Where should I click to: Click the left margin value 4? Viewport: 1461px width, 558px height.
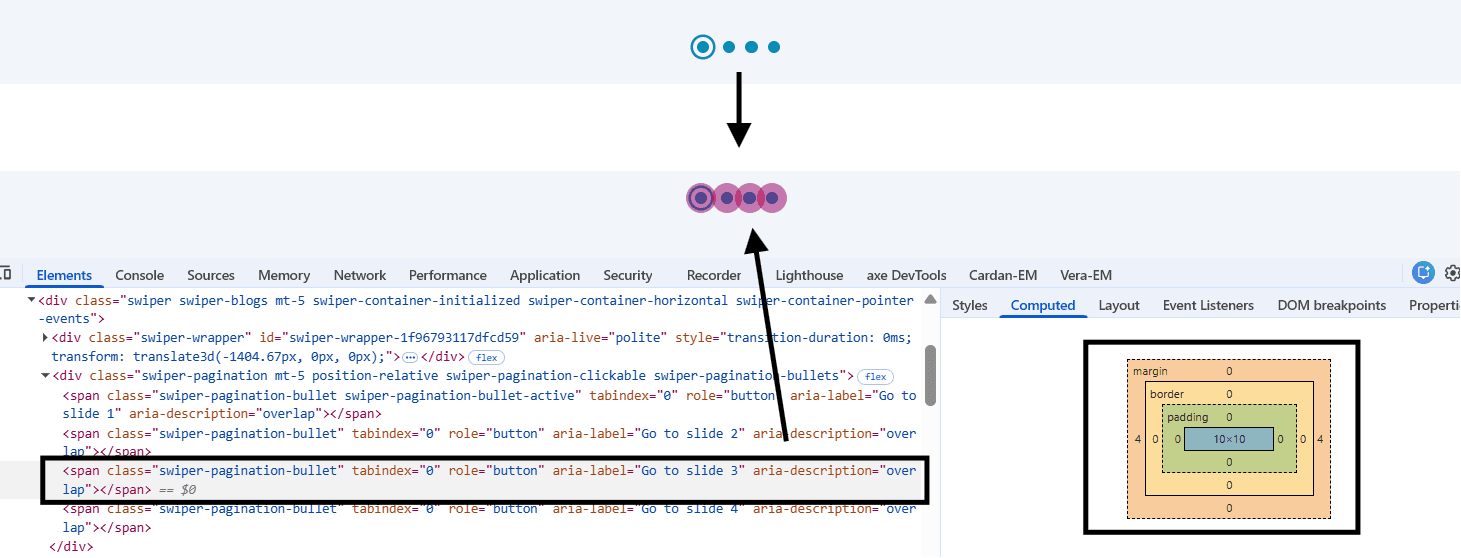point(1137,439)
